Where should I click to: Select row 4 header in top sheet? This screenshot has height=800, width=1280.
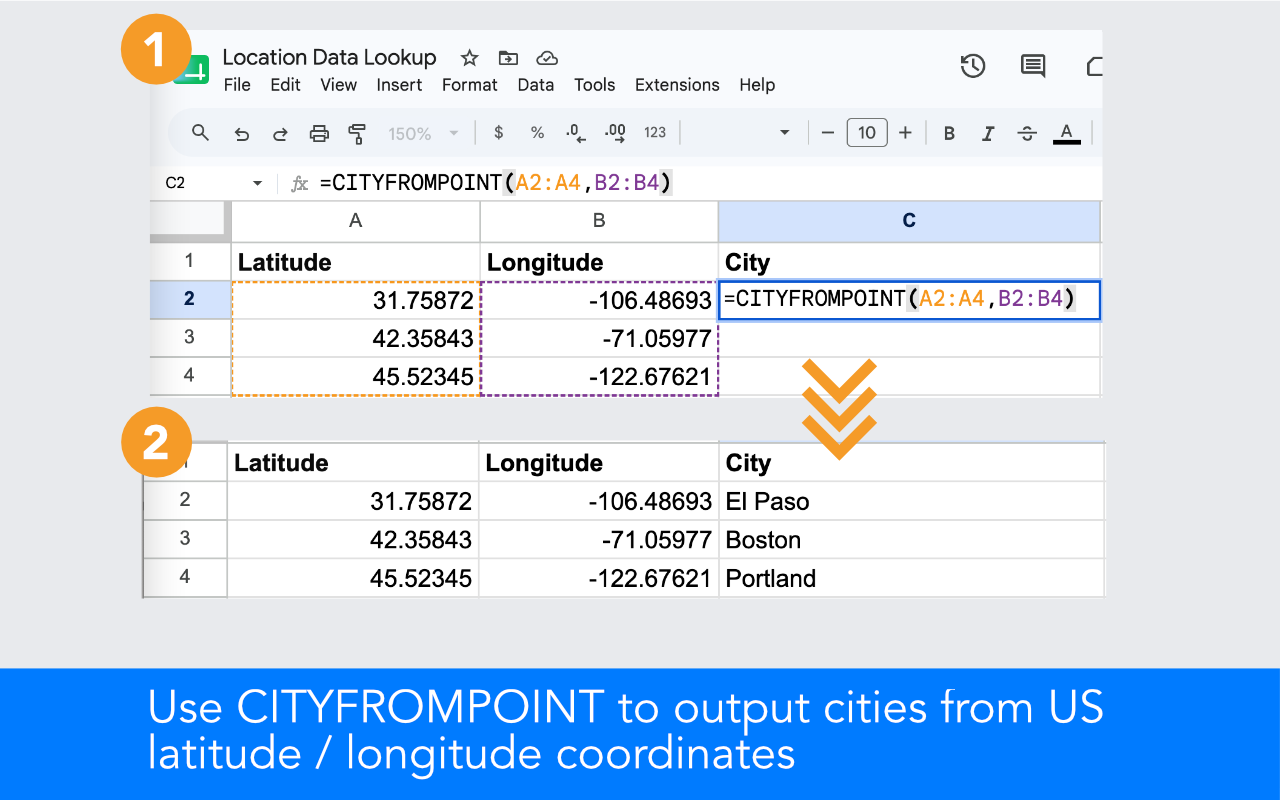[x=190, y=376]
